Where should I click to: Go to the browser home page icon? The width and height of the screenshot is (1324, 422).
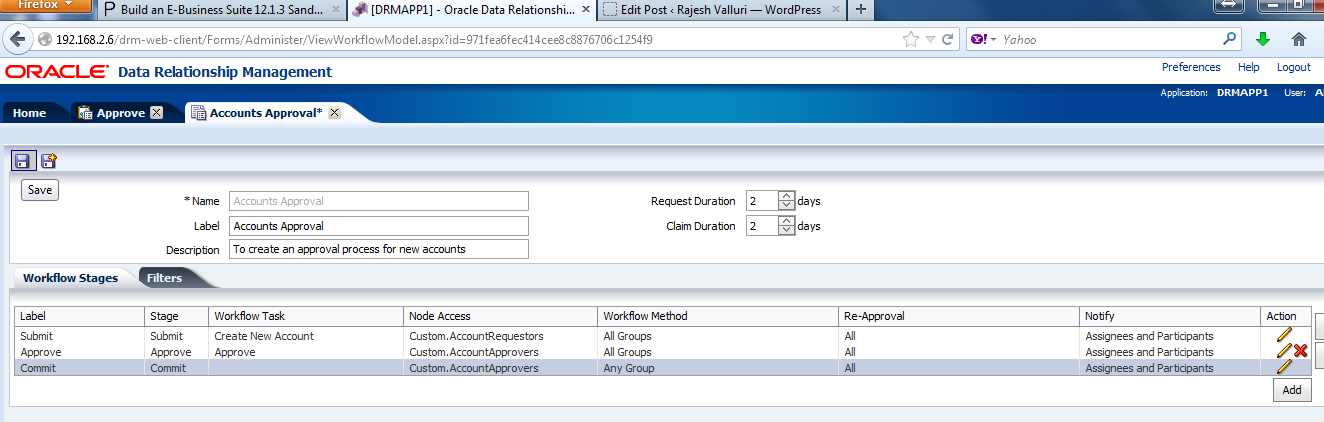[1299, 40]
